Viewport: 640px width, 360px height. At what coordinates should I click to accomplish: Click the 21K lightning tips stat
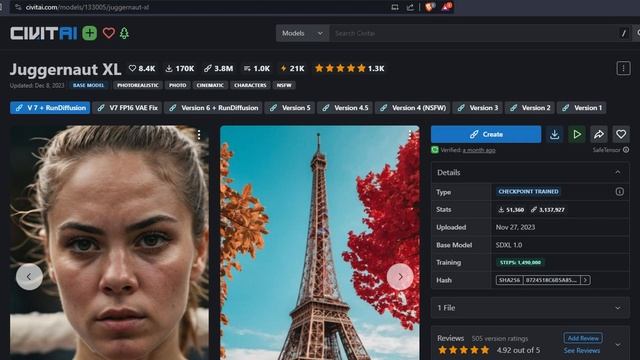(292, 69)
